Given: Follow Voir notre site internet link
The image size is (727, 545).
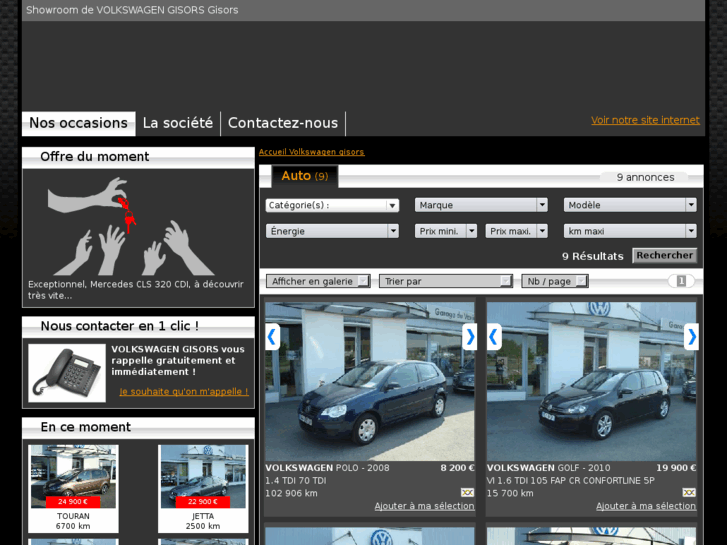Looking at the screenshot, I should (x=645, y=120).
